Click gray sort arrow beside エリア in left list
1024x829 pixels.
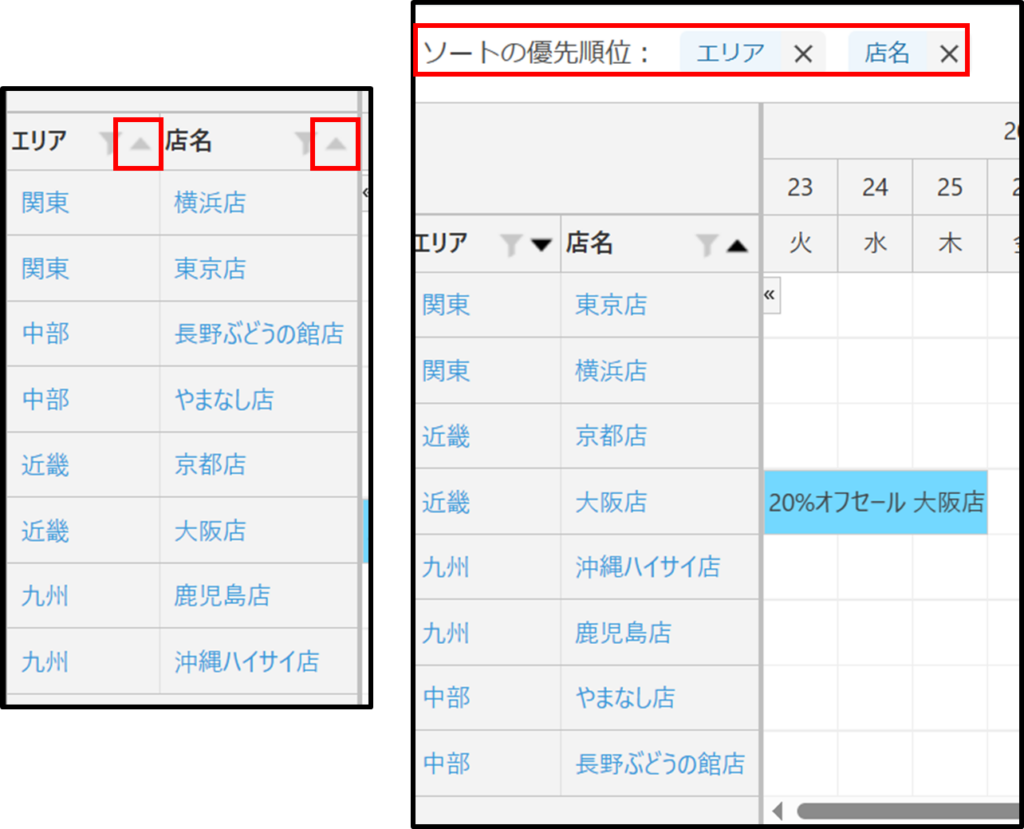tap(140, 144)
